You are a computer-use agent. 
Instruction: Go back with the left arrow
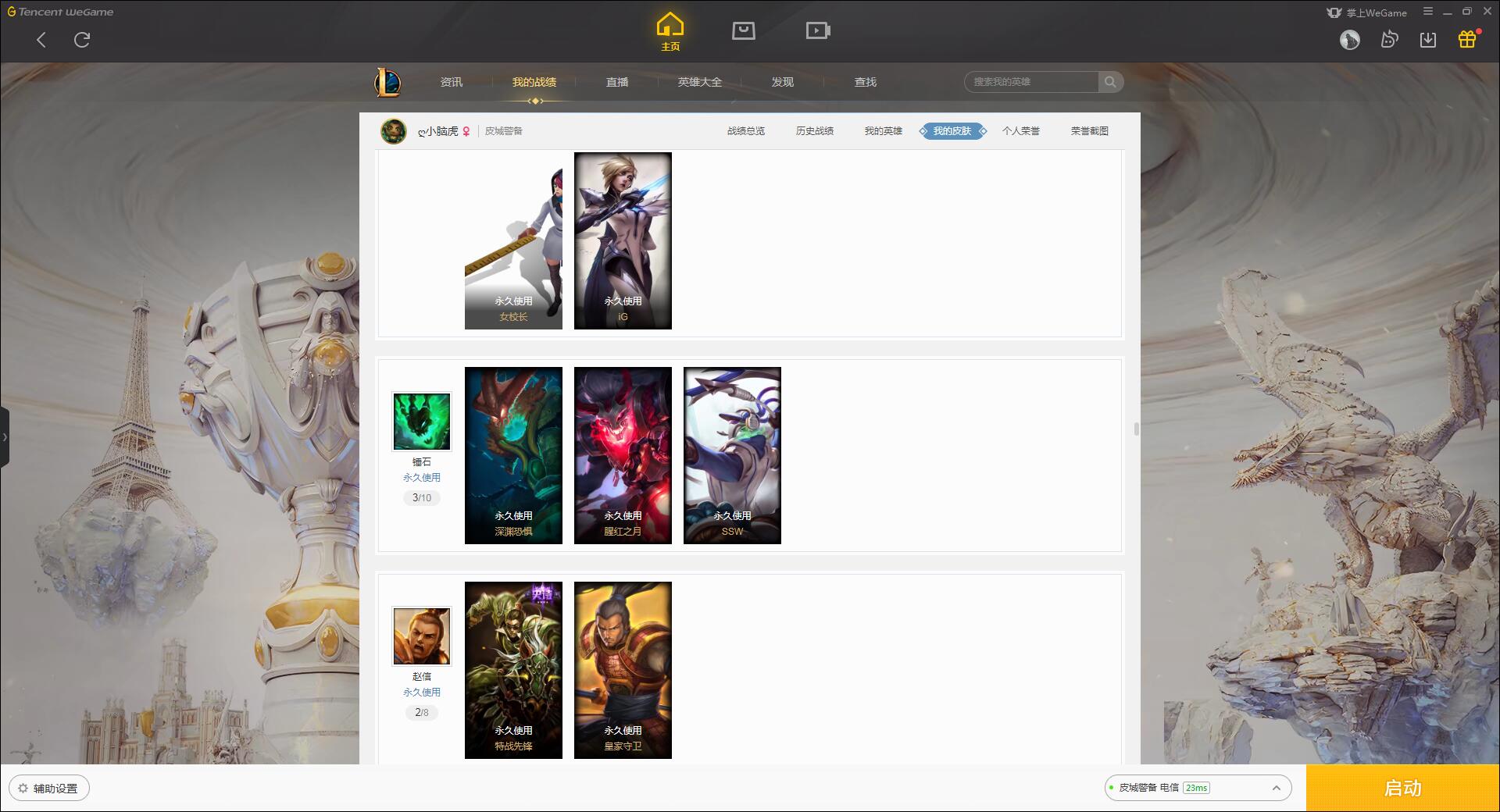(x=41, y=40)
